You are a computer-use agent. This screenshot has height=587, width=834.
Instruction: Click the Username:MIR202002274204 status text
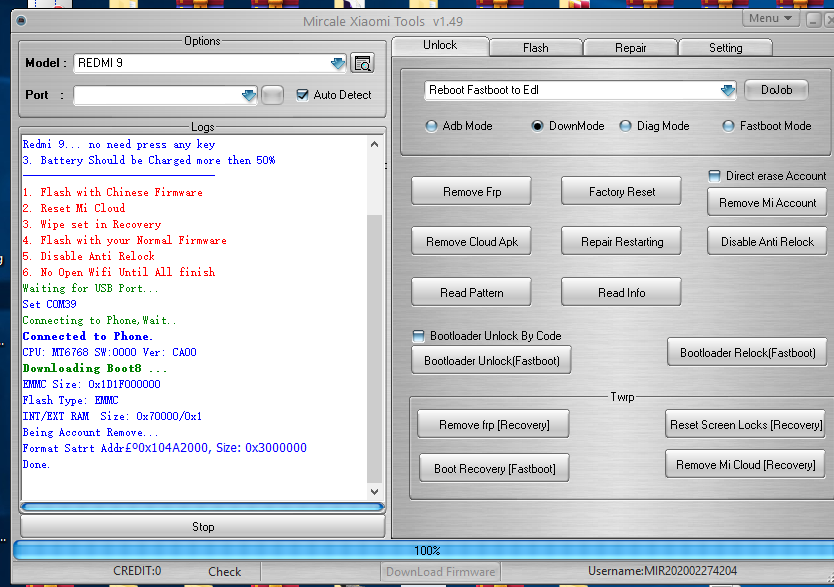[662, 571]
